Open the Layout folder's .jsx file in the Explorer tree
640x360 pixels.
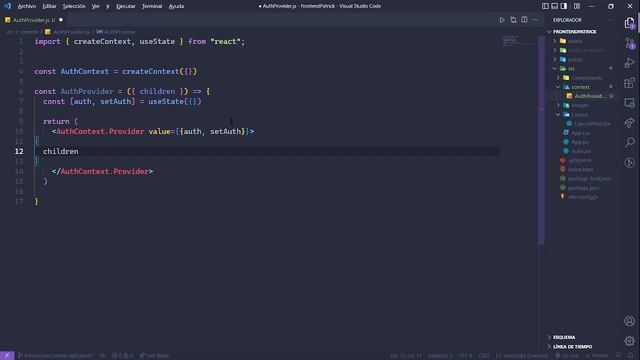pos(589,124)
